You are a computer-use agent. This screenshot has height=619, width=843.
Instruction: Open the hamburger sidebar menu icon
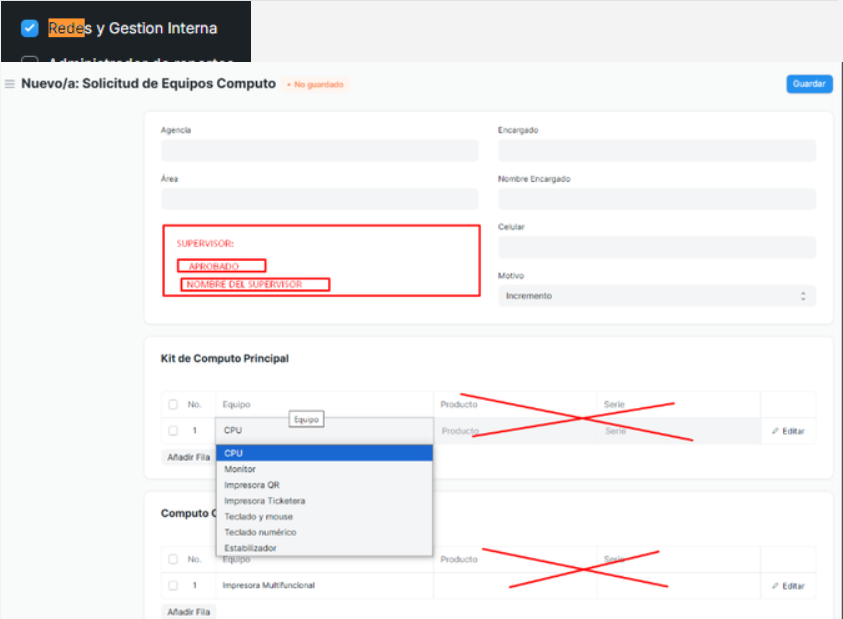[x=10, y=84]
